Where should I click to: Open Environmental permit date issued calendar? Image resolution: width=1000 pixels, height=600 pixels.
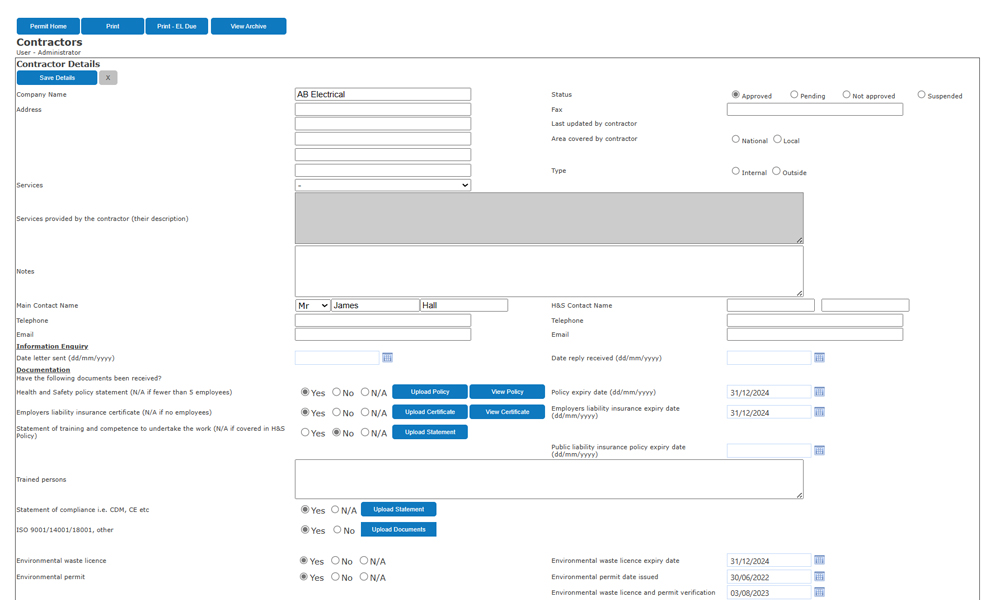[819, 576]
